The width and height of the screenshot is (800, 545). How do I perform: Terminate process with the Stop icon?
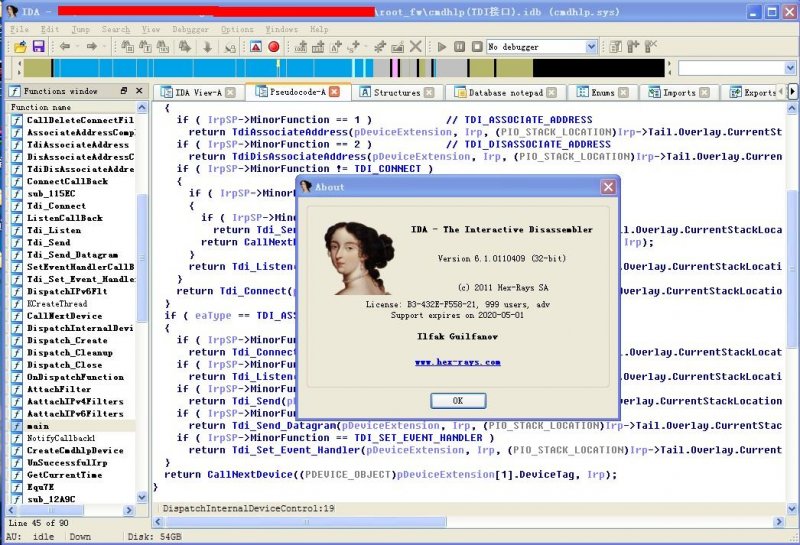477,46
